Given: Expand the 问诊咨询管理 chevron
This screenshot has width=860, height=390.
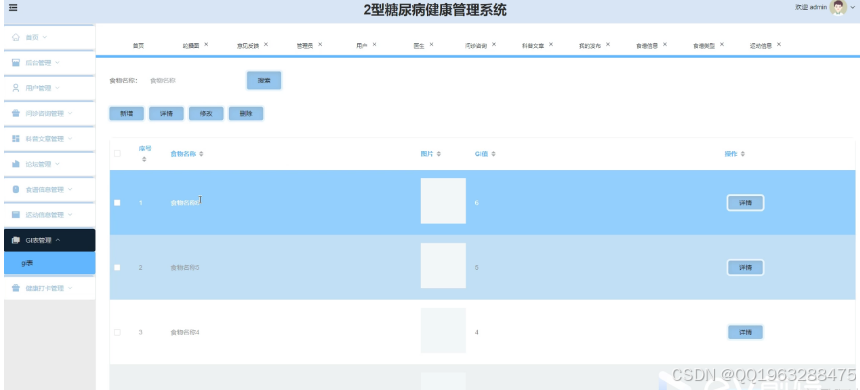Looking at the screenshot, I should [x=70, y=114].
